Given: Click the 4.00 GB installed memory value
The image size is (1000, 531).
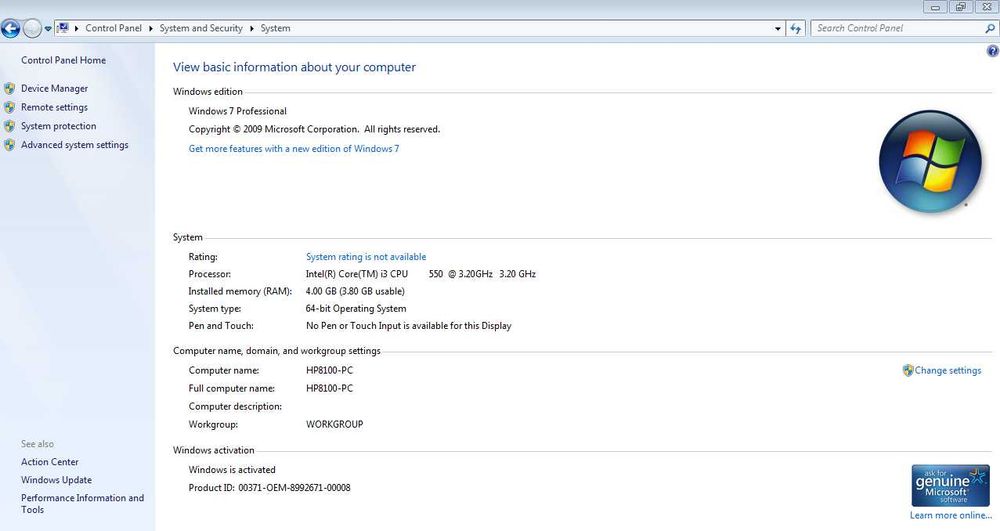Looking at the screenshot, I should (355, 291).
